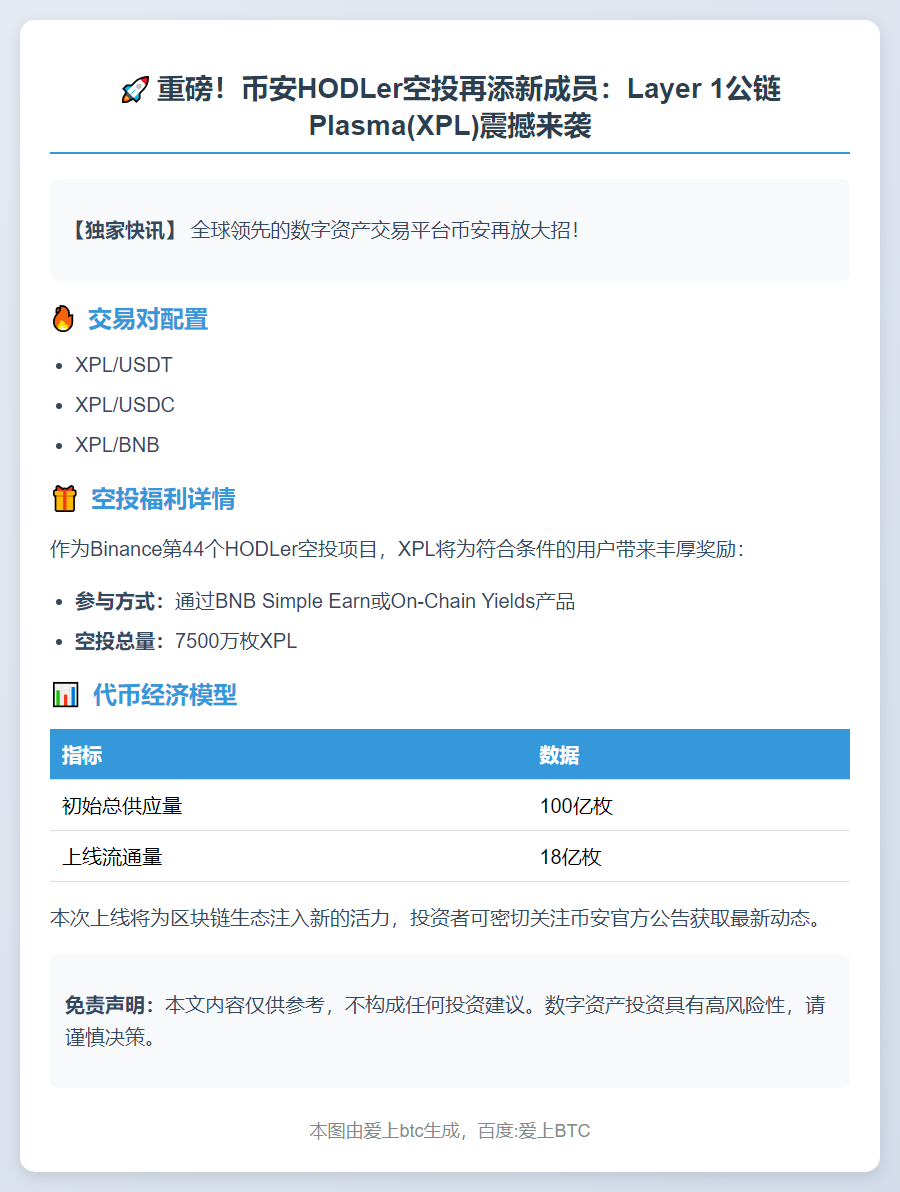
Task: Click the 交易对配置 section heading
Action: 148,318
